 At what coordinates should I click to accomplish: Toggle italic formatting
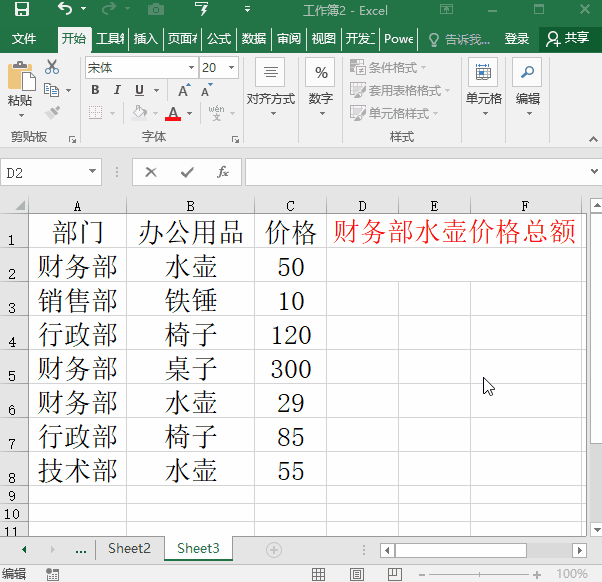point(117,90)
